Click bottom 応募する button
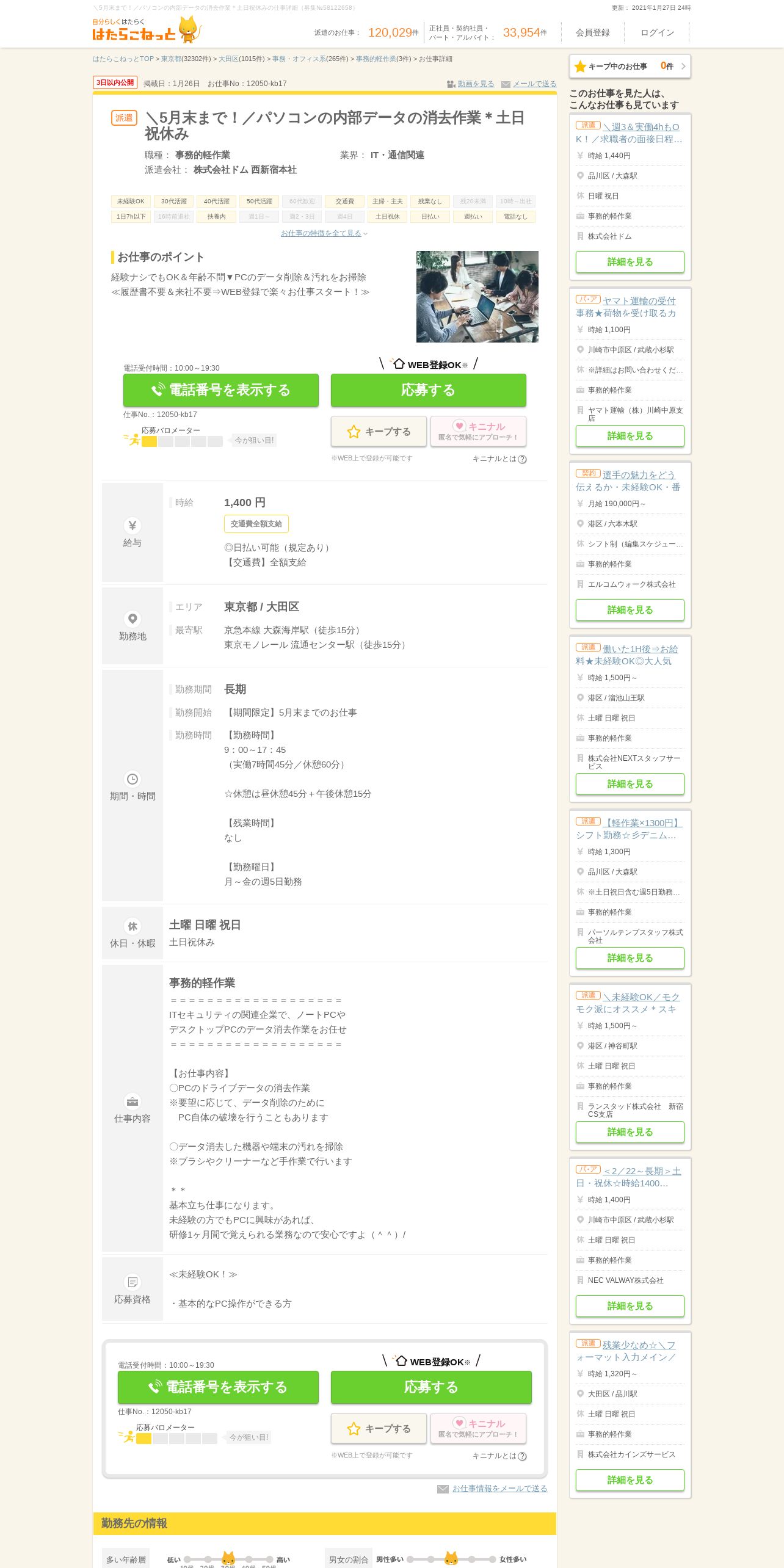Image resolution: width=784 pixels, height=1568 pixels. (x=431, y=1387)
